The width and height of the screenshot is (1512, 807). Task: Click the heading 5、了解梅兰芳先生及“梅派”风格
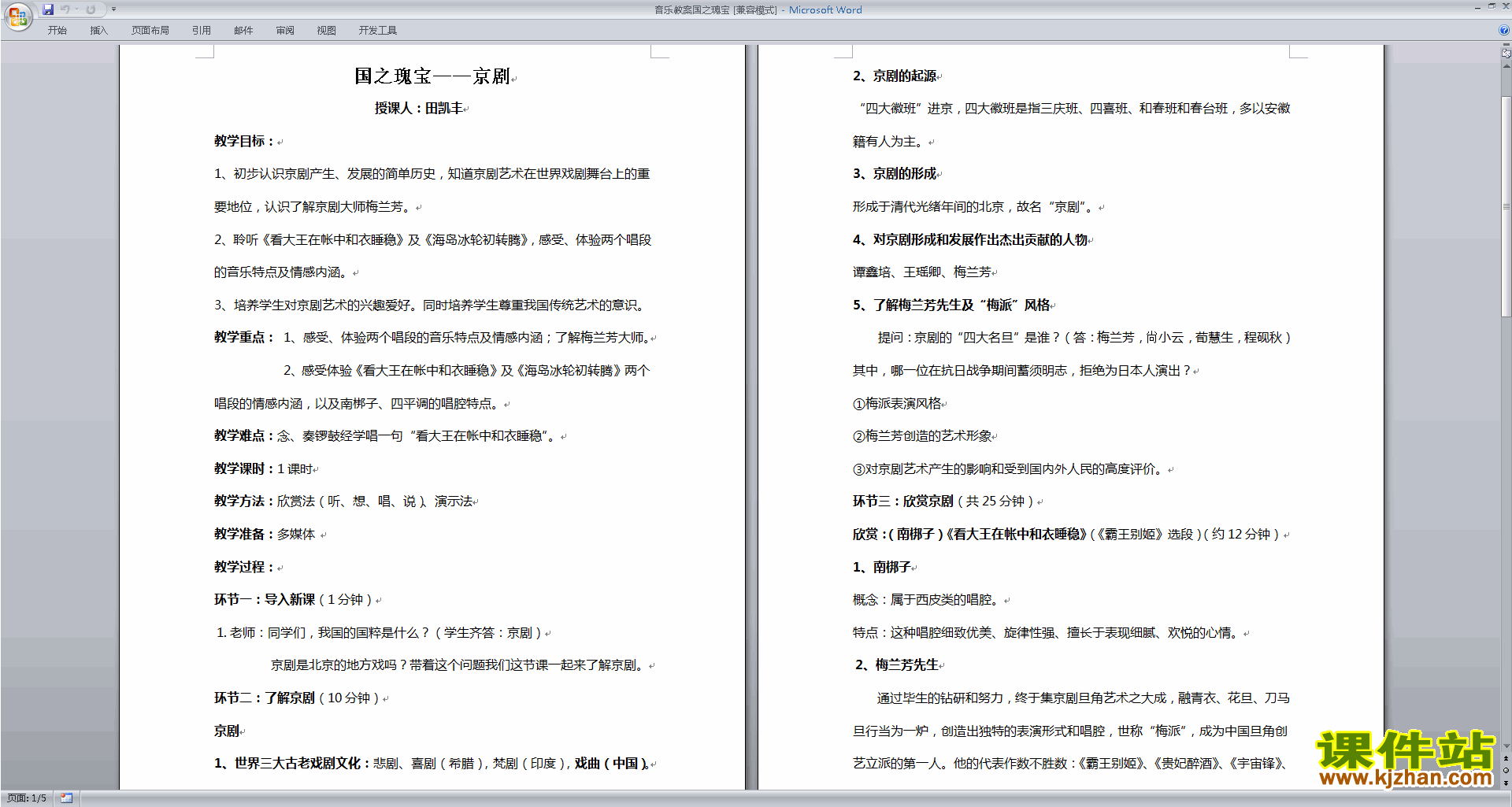click(x=951, y=305)
